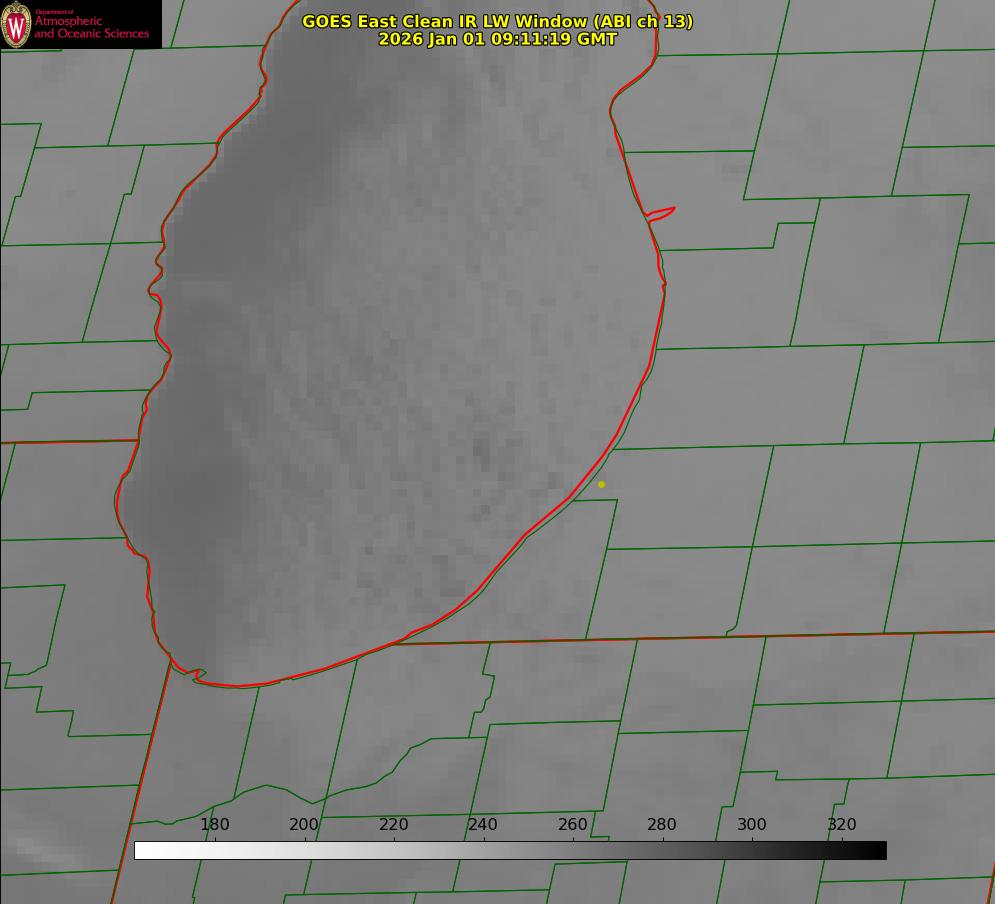Click the 220 colorbar label
Viewport: 995px width, 904px height.
(x=394, y=824)
